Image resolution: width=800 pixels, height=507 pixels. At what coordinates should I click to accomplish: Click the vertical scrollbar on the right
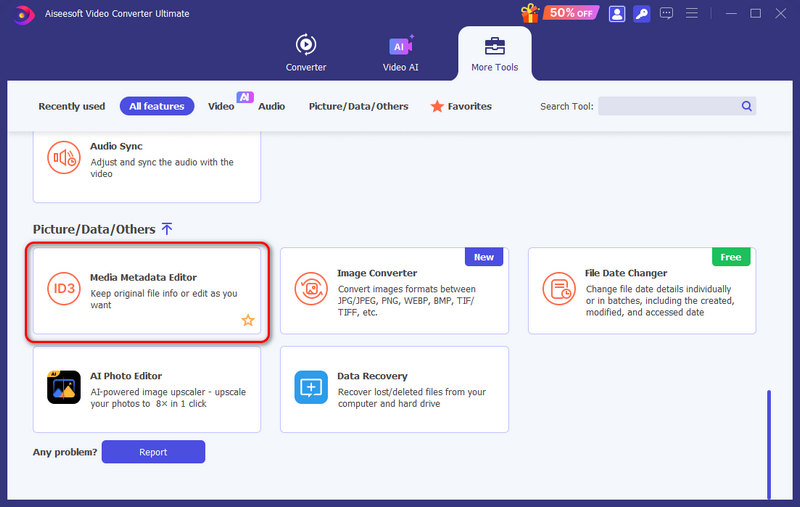(x=768, y=440)
